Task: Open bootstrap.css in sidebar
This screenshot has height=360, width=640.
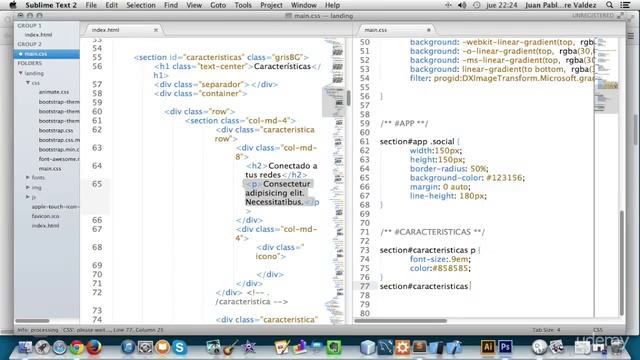Action: (56, 131)
